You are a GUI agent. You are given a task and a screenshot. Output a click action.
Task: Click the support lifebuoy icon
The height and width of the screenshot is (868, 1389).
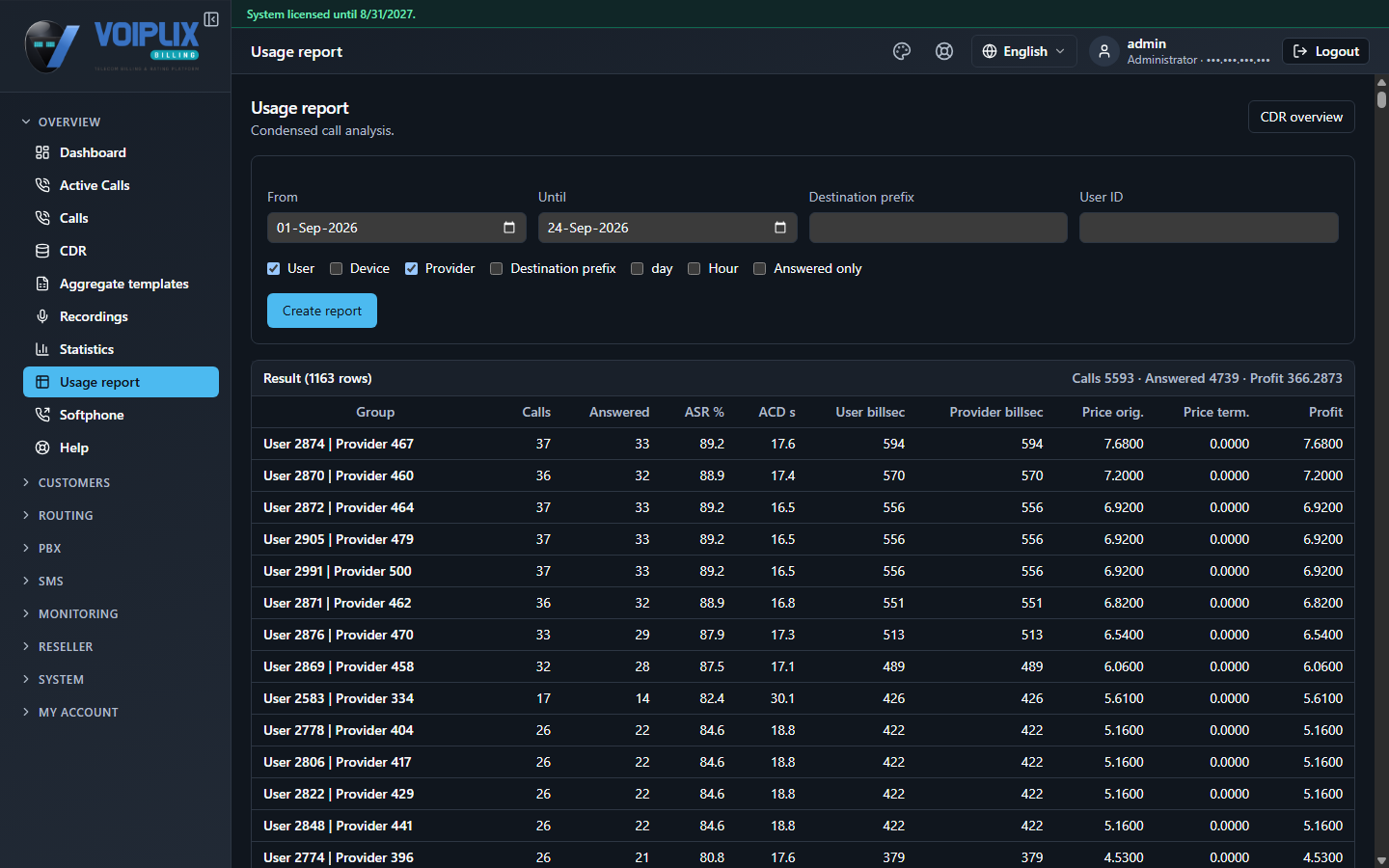click(944, 51)
